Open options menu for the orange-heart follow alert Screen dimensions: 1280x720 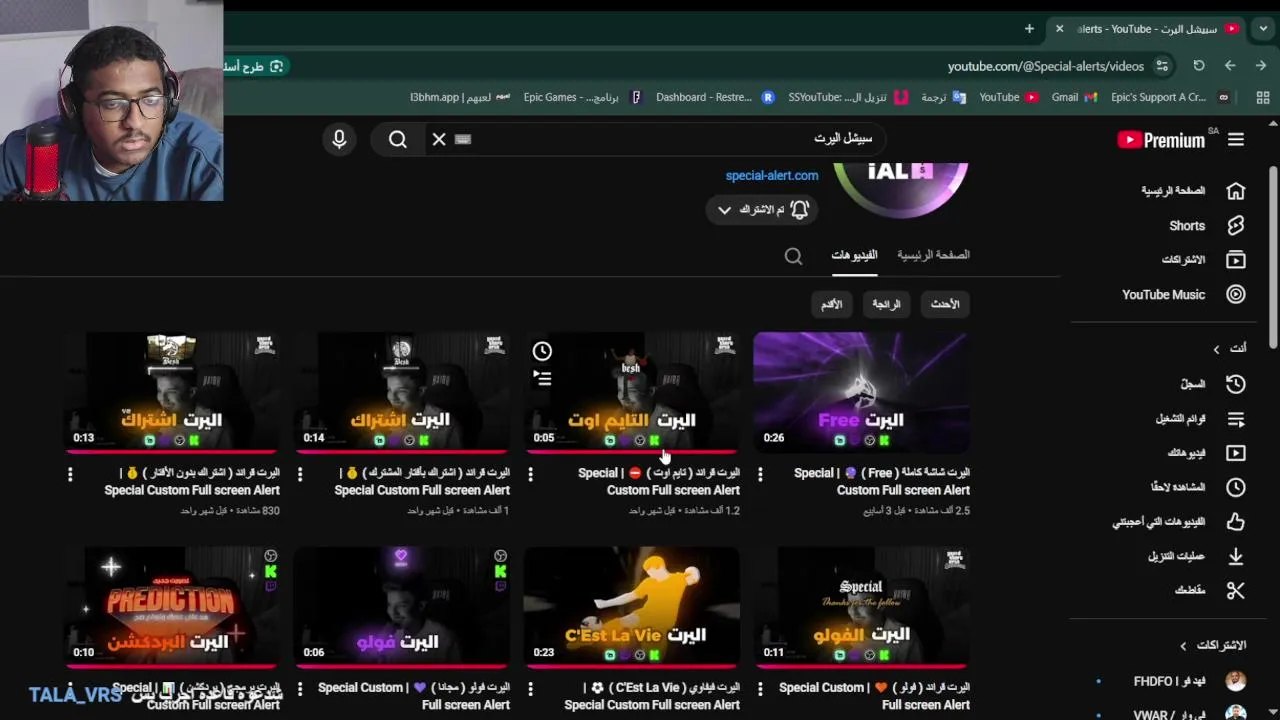point(760,689)
